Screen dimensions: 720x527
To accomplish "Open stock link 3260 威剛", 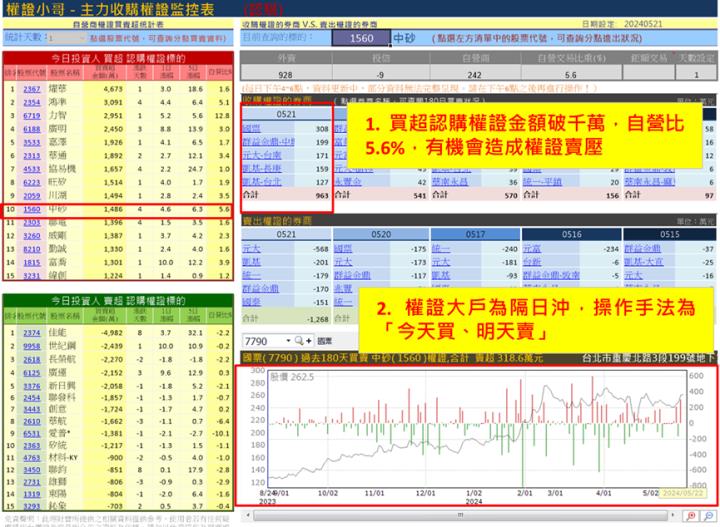I will (x=32, y=236).
